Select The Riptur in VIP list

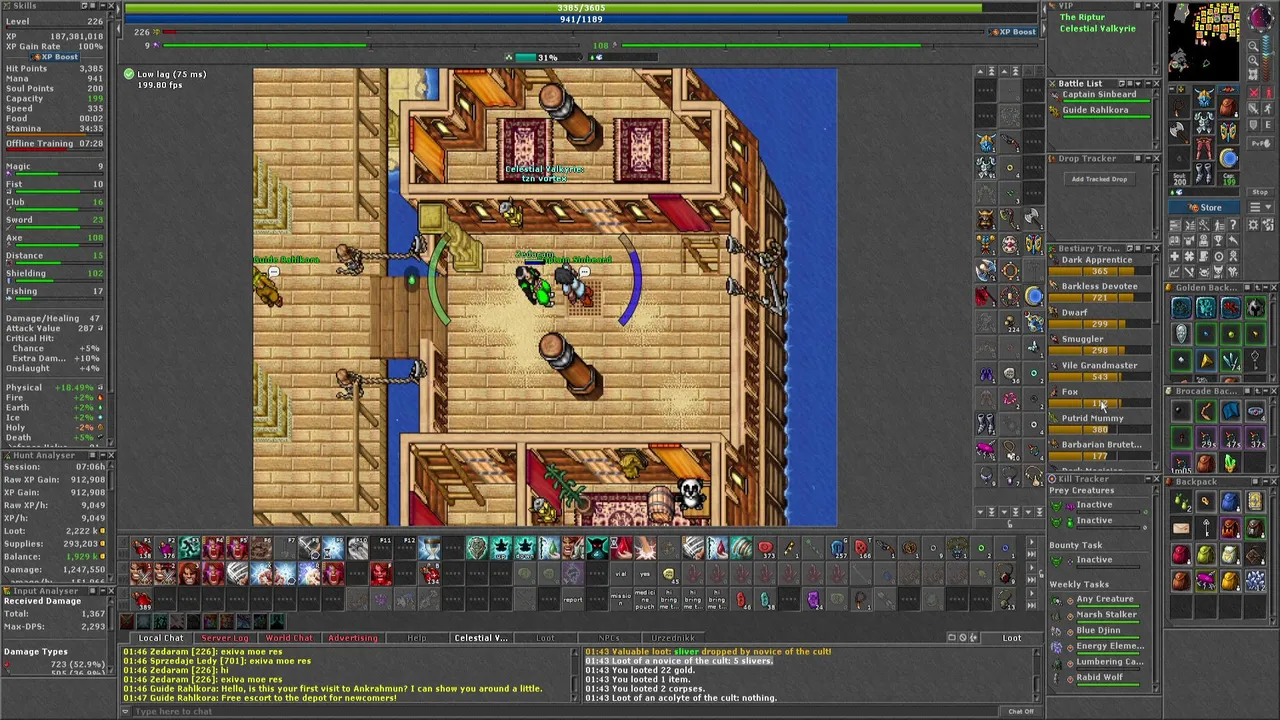click(1082, 18)
